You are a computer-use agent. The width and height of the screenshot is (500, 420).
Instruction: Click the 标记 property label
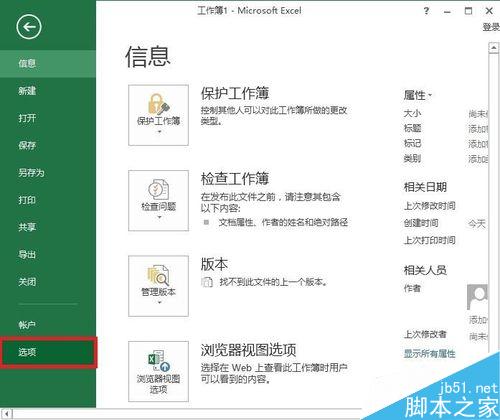pos(412,143)
